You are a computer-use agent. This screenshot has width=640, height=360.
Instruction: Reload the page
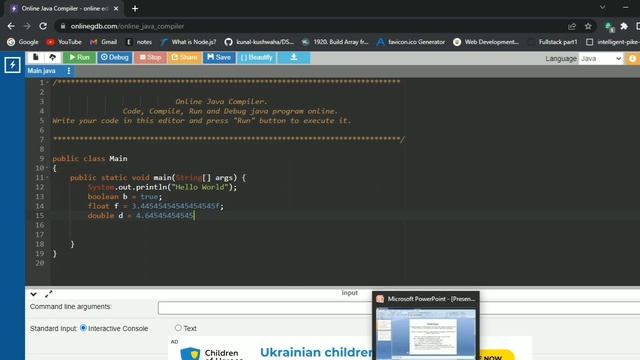pyautogui.click(x=43, y=26)
